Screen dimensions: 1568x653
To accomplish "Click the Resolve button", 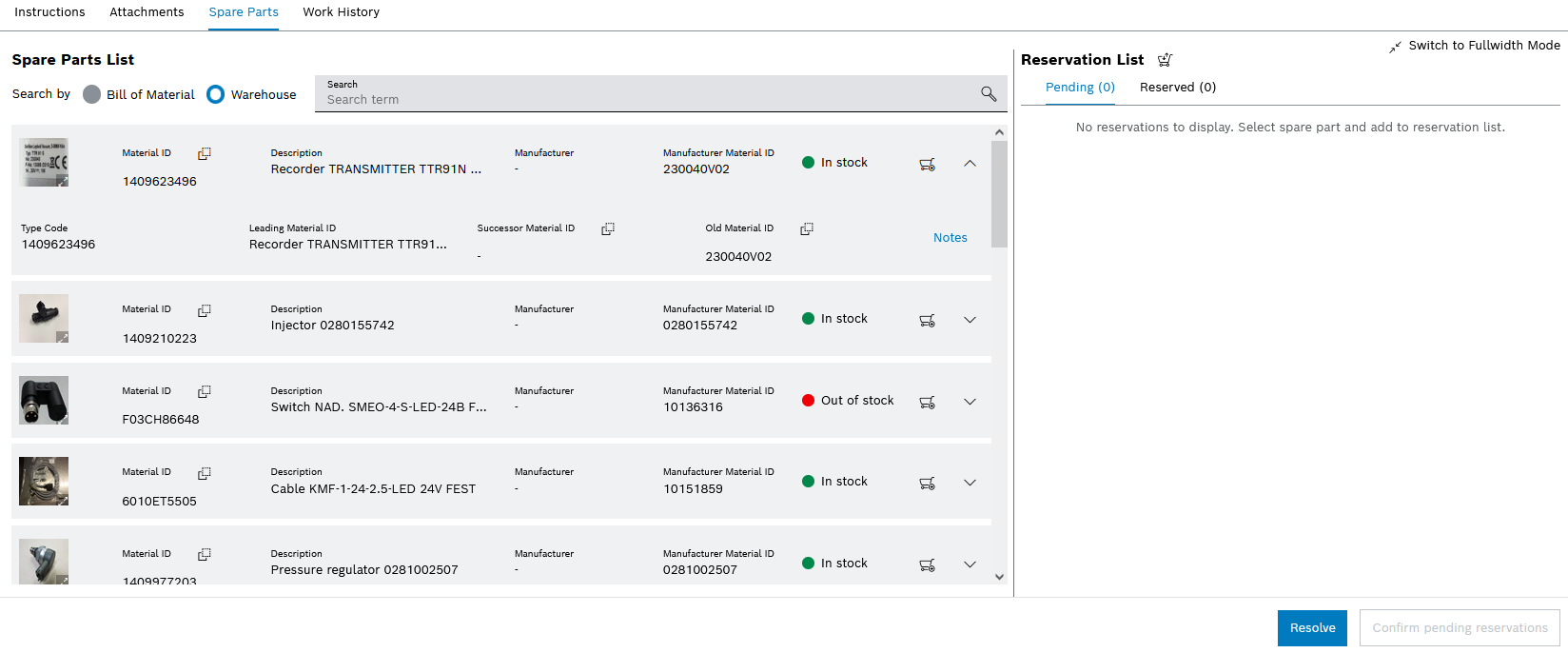I will [1312, 628].
